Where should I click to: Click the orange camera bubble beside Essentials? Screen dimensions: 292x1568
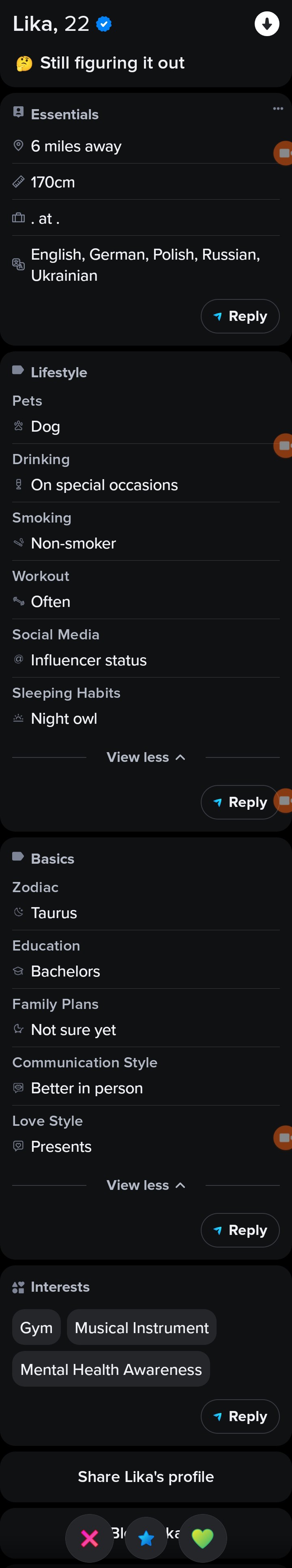pyautogui.click(x=283, y=153)
